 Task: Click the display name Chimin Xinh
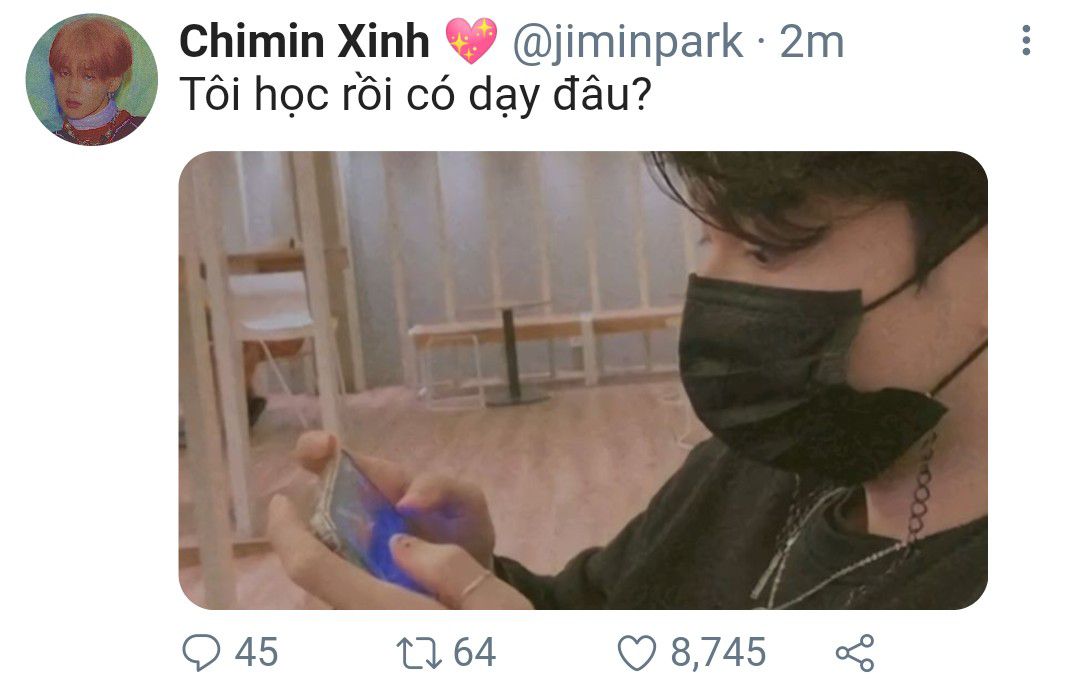point(304,41)
